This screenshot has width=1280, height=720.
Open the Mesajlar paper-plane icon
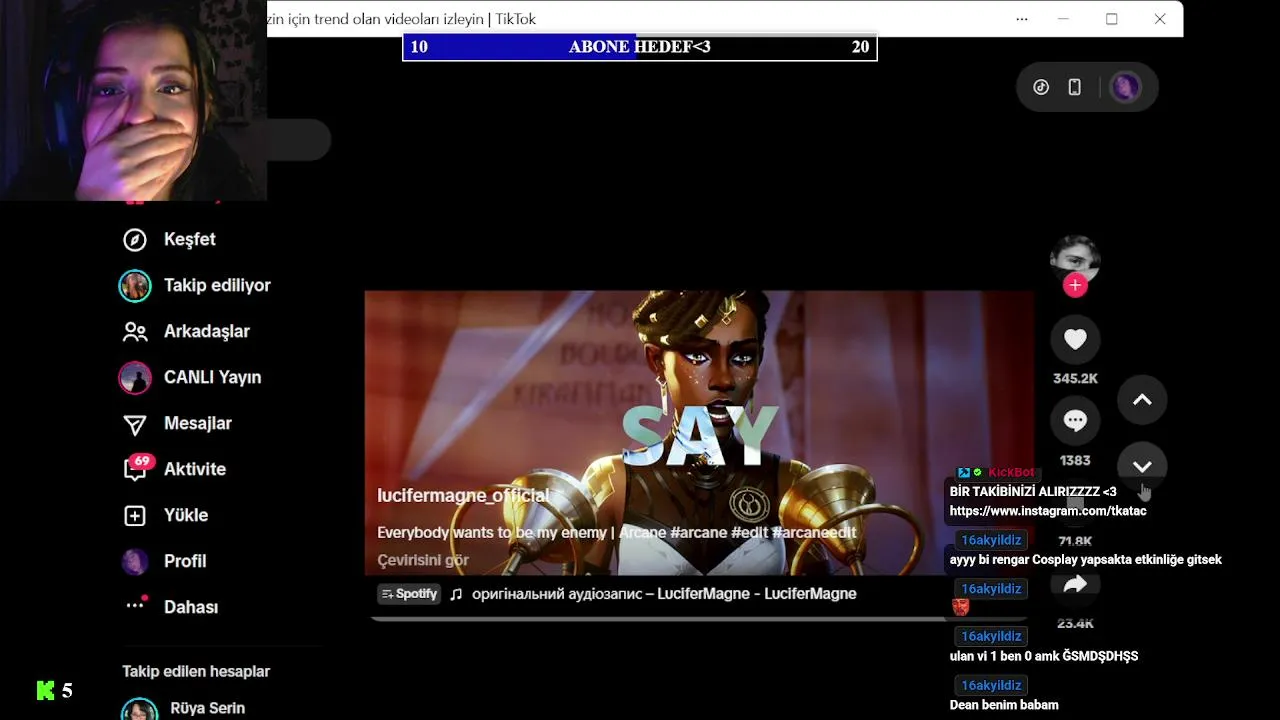(x=135, y=424)
